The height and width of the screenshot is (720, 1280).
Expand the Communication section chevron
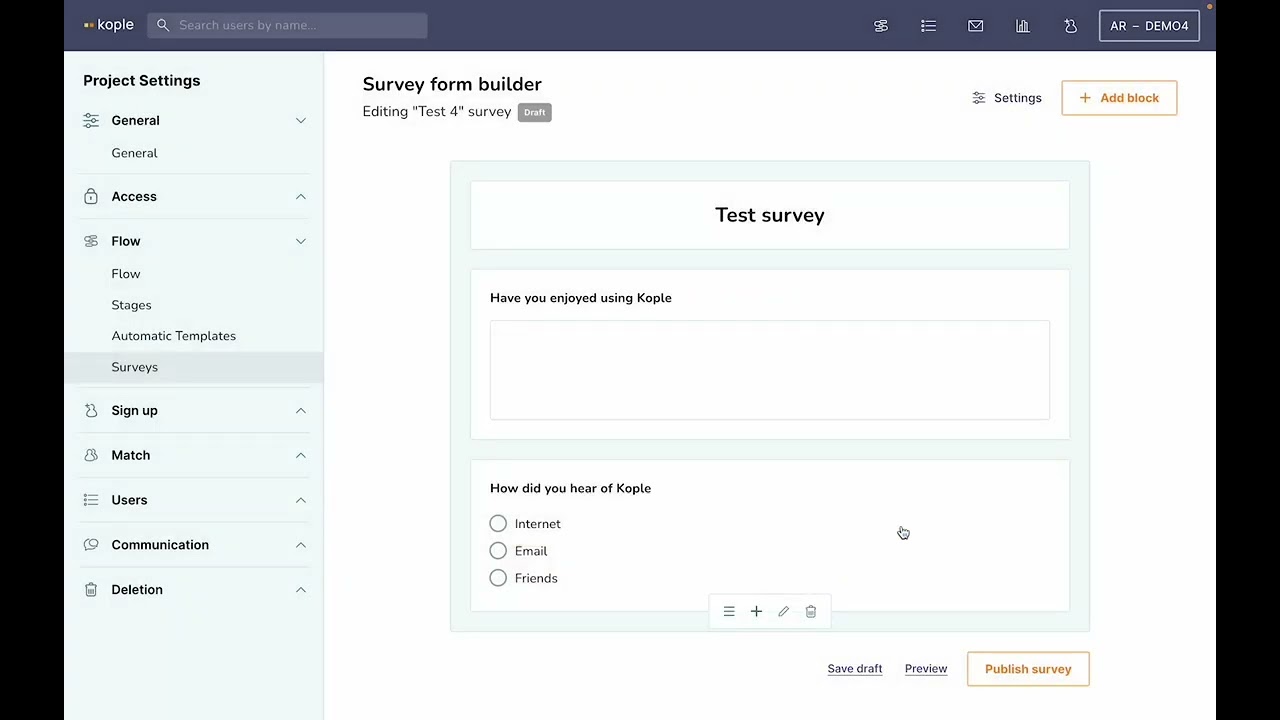pyautogui.click(x=300, y=545)
